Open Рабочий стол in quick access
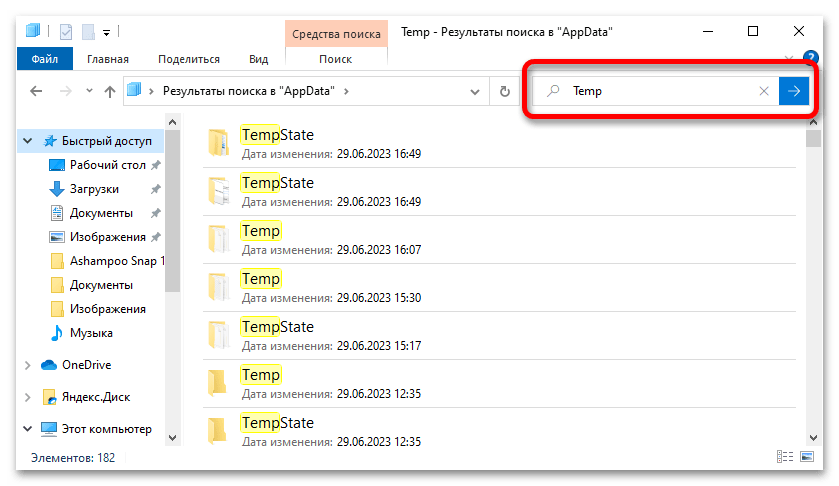Screen dimensions: 839x486 pyautogui.click(x=108, y=165)
